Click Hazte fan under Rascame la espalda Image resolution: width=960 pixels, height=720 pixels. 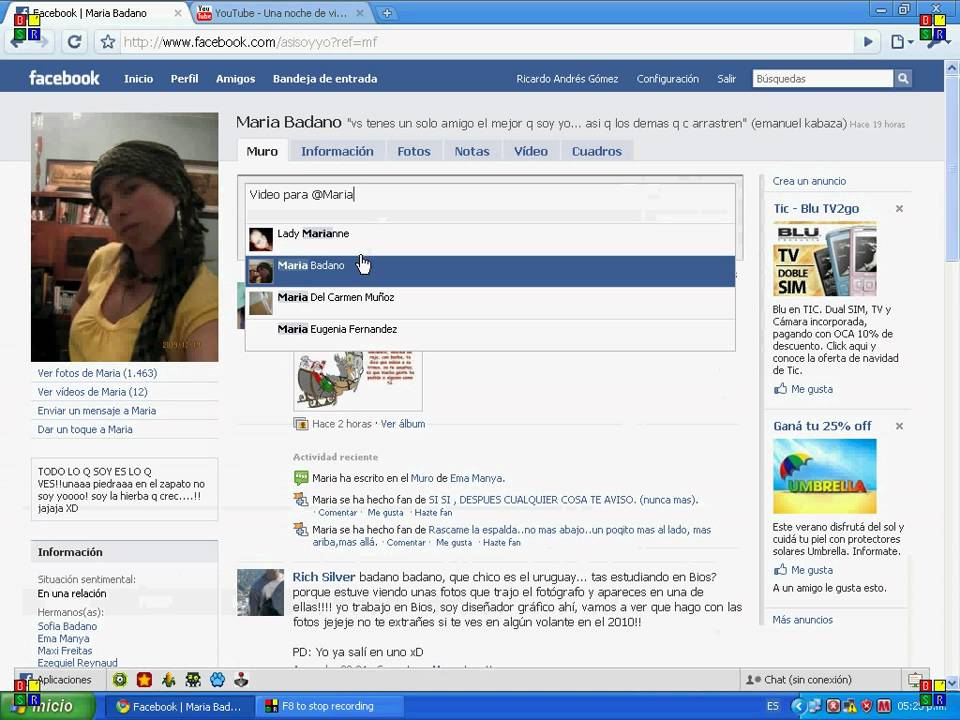(501, 542)
